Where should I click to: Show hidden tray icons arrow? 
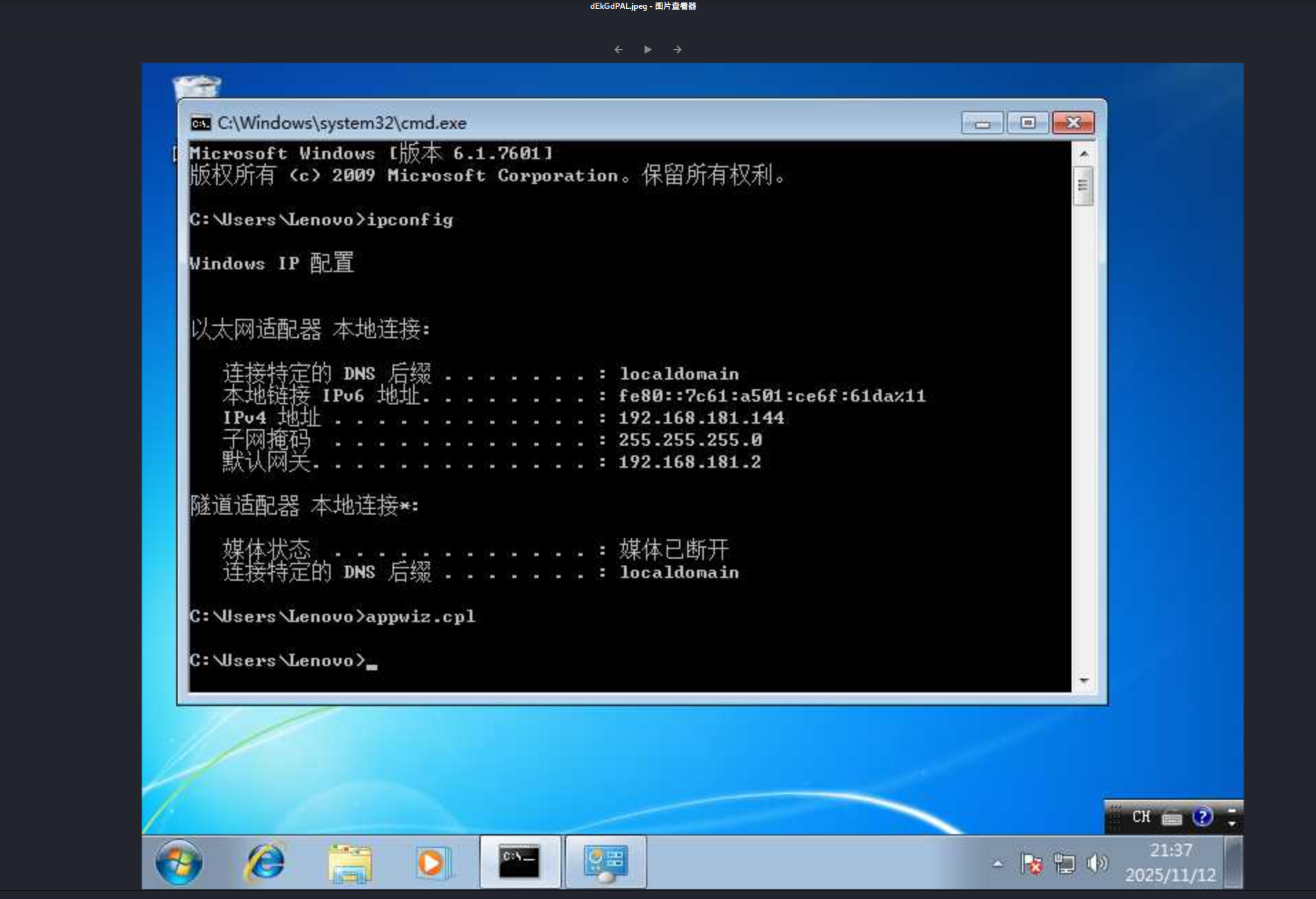tap(998, 864)
